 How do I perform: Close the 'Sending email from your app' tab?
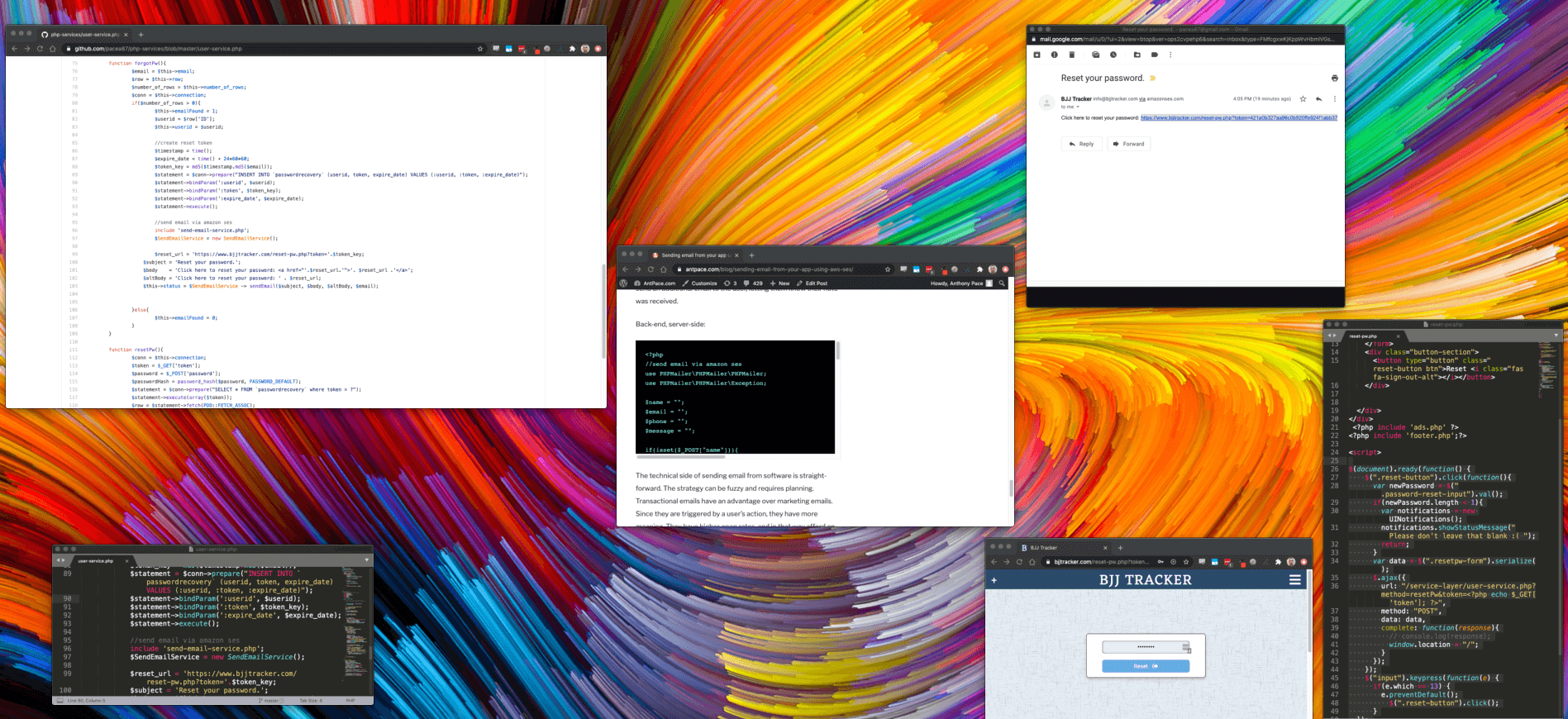[x=736, y=255]
